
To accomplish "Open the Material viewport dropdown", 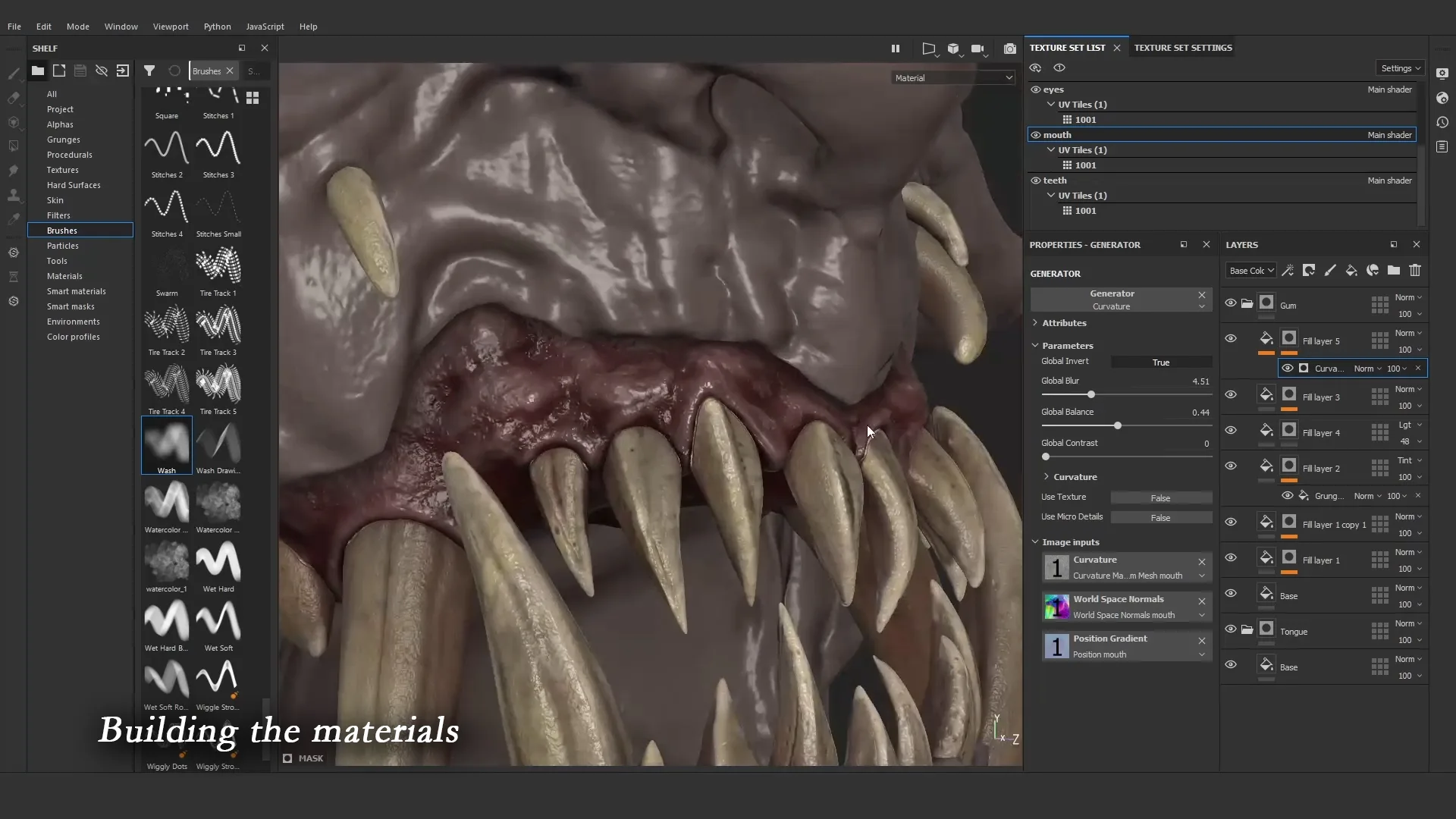I will [953, 77].
